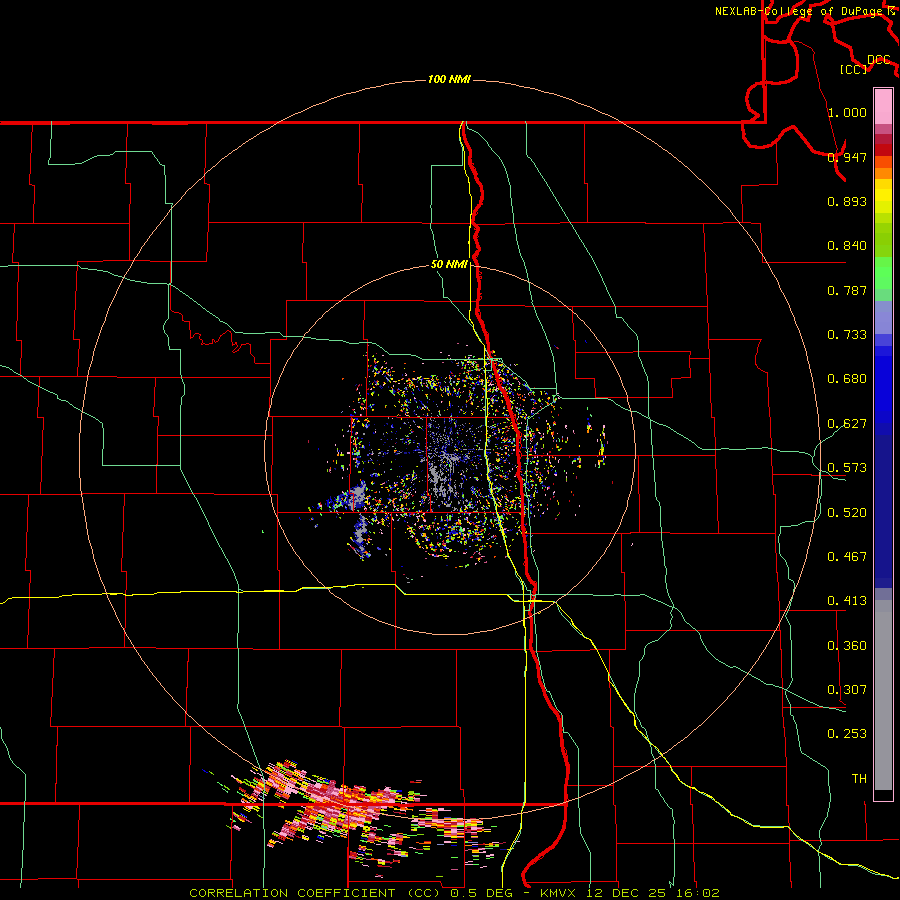
Task: Click the 0.680 scale value
Action: (847, 379)
